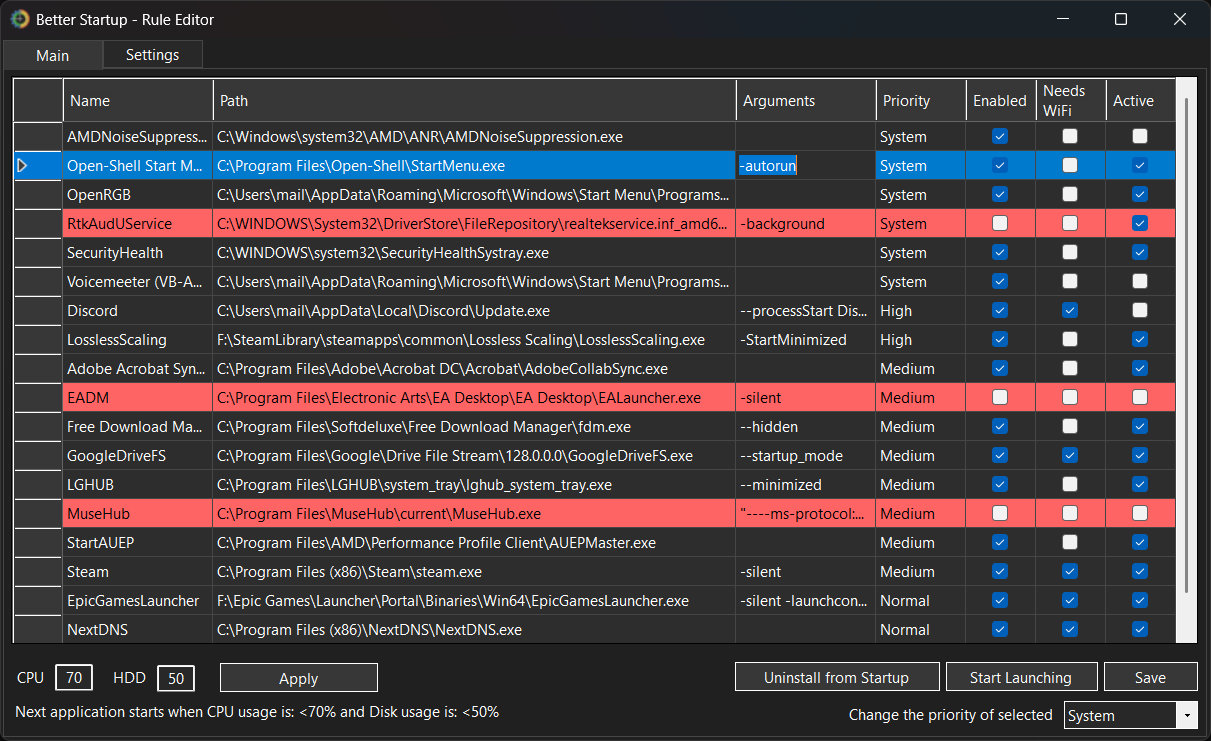This screenshot has height=741, width=1211.
Task: Select the Main tab
Action: click(x=52, y=55)
